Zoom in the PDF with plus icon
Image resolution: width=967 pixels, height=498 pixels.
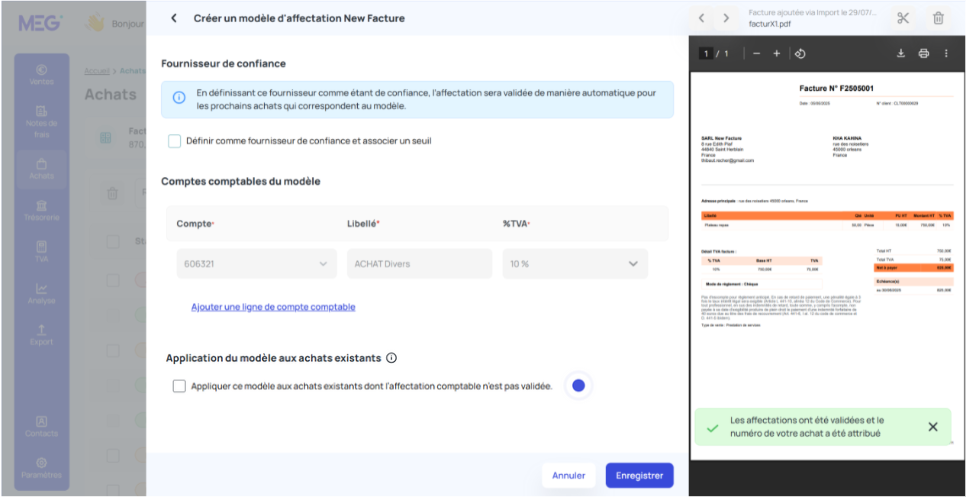coord(776,54)
